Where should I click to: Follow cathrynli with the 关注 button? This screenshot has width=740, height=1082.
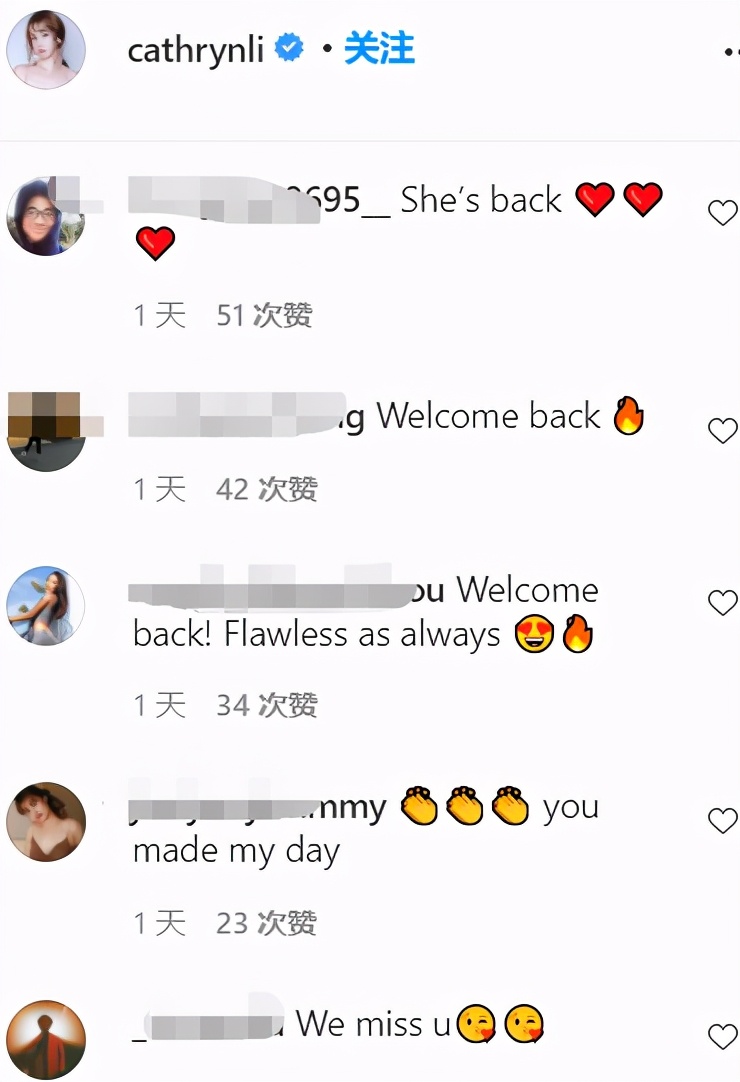click(x=379, y=48)
